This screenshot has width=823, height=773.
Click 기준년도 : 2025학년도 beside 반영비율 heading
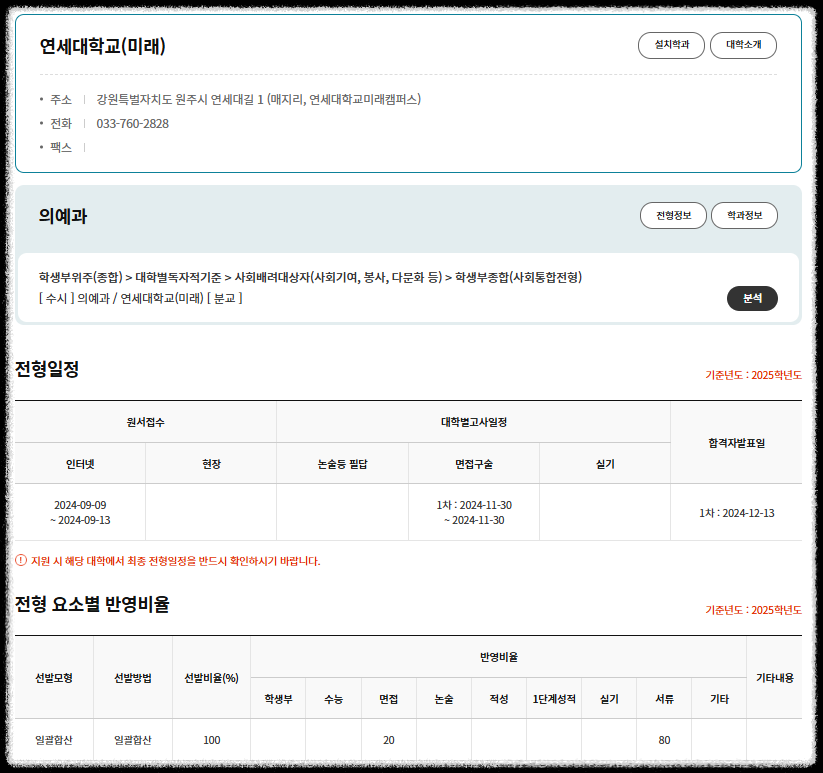tap(753, 610)
